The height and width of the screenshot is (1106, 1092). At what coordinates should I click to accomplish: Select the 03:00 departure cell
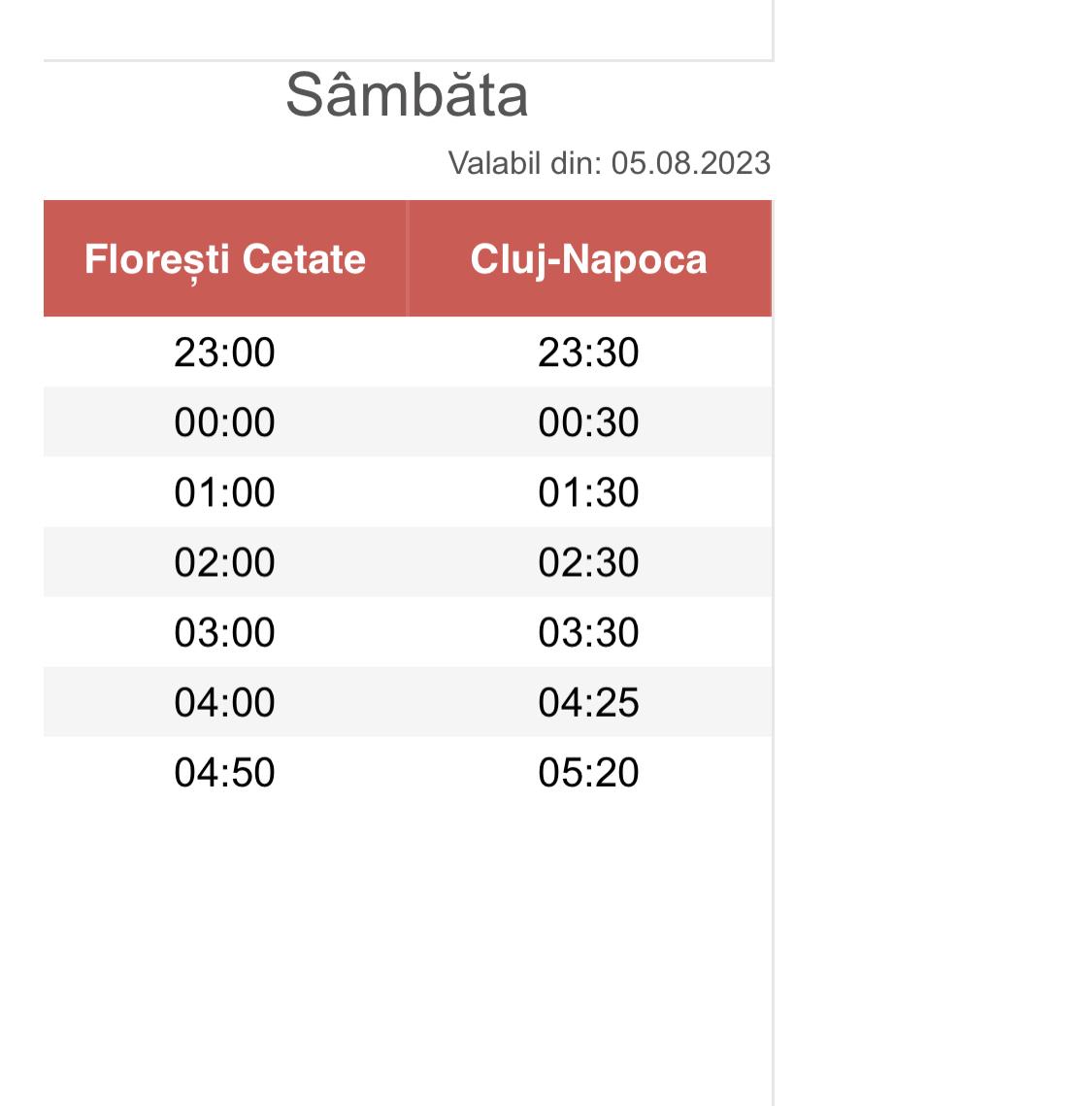click(x=225, y=632)
